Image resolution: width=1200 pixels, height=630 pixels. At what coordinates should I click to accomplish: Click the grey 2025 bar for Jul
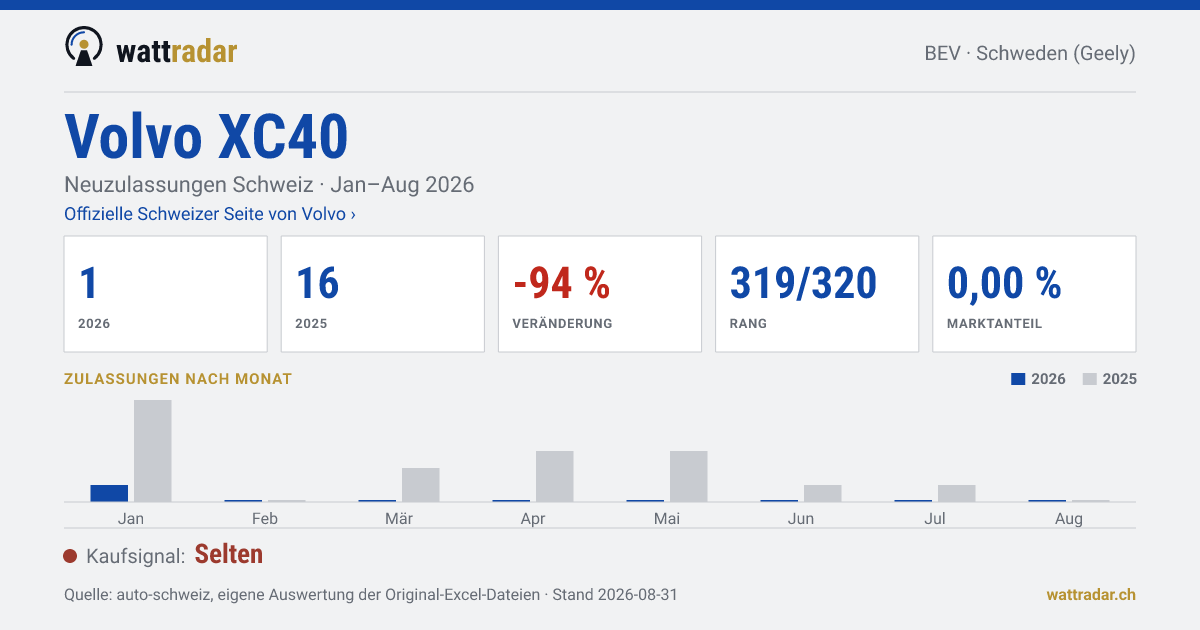[957, 493]
